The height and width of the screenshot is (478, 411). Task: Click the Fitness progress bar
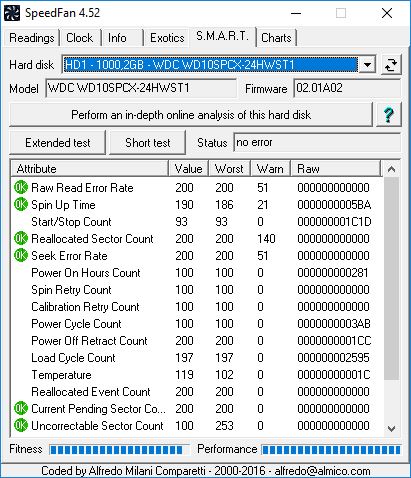tap(119, 450)
